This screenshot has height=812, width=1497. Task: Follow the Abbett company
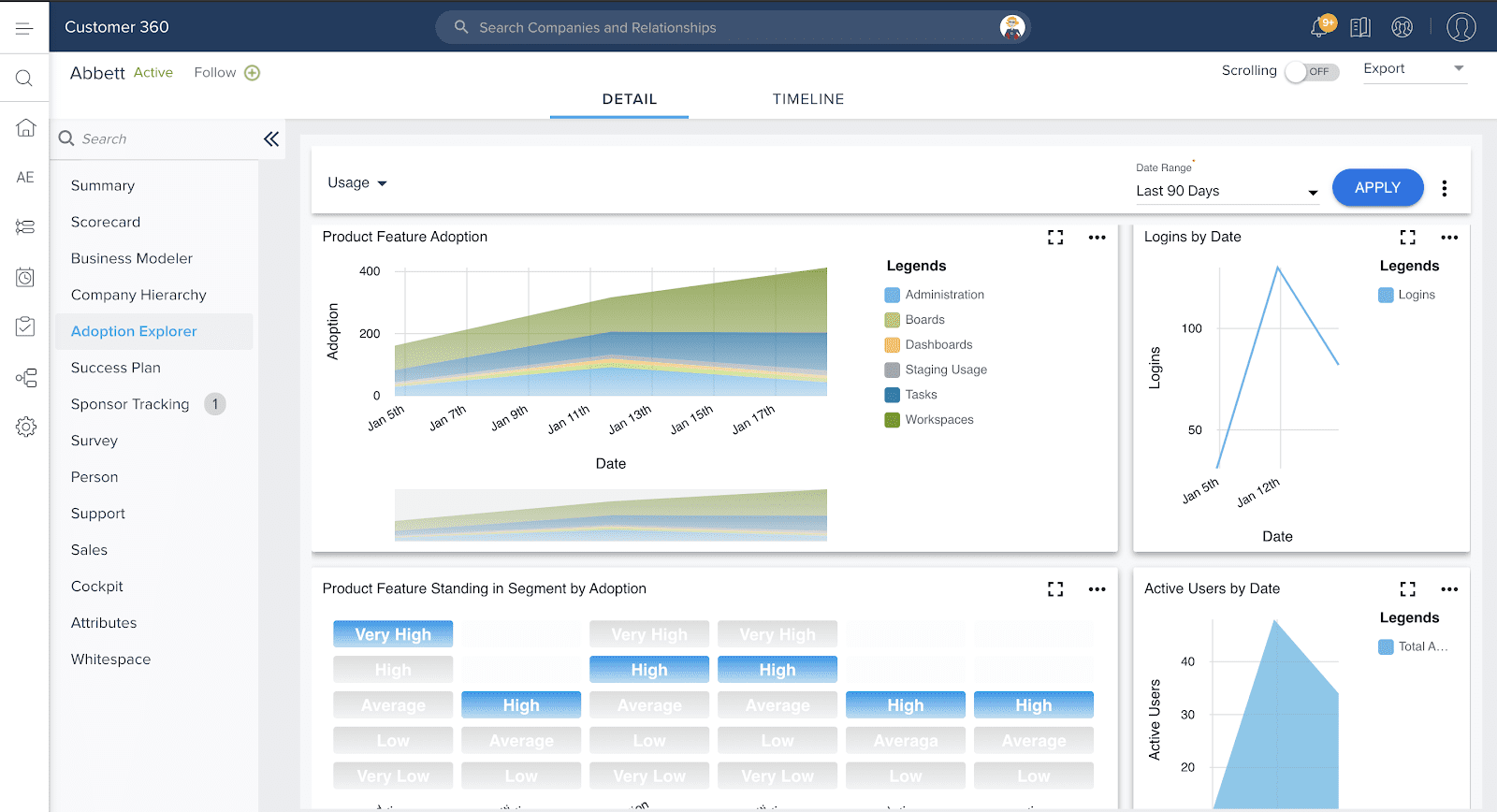click(226, 73)
